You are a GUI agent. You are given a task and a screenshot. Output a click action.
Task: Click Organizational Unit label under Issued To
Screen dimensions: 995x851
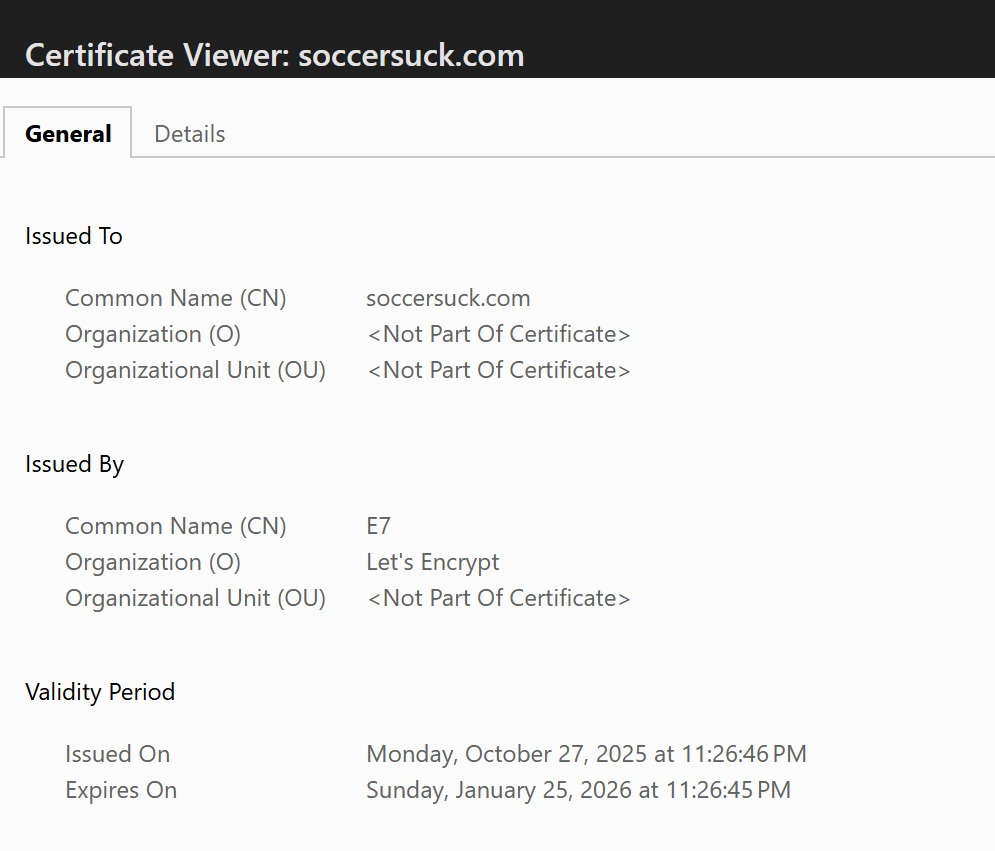tap(195, 370)
